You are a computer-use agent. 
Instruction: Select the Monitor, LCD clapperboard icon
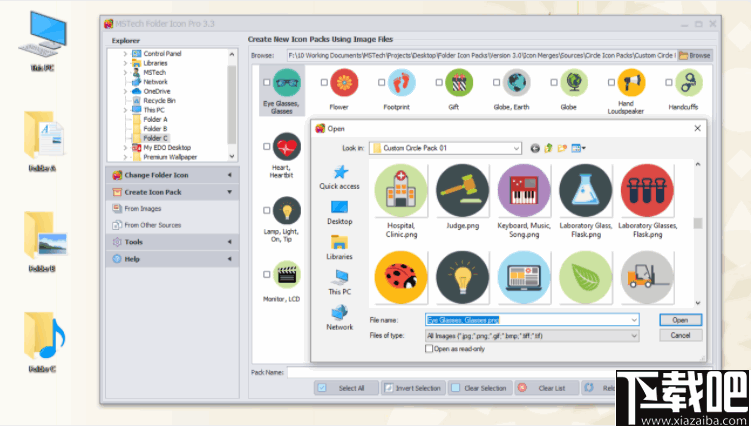(286, 275)
